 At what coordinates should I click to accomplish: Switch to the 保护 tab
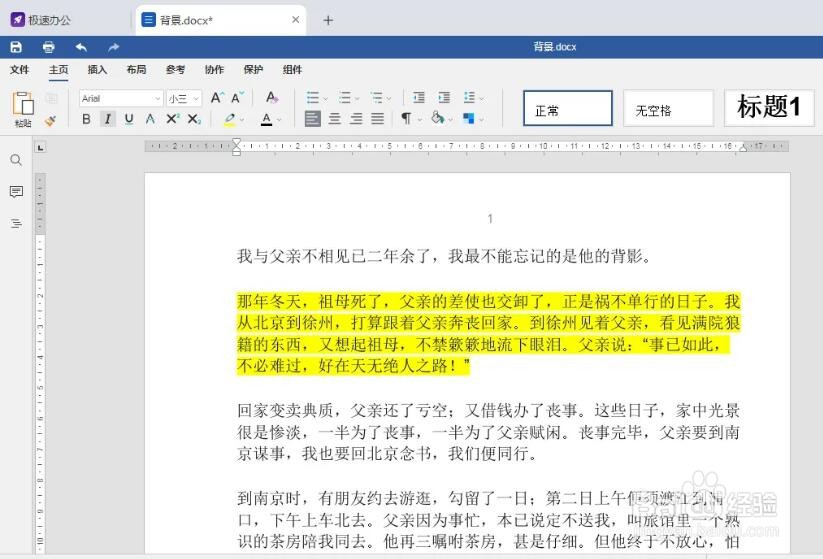253,69
